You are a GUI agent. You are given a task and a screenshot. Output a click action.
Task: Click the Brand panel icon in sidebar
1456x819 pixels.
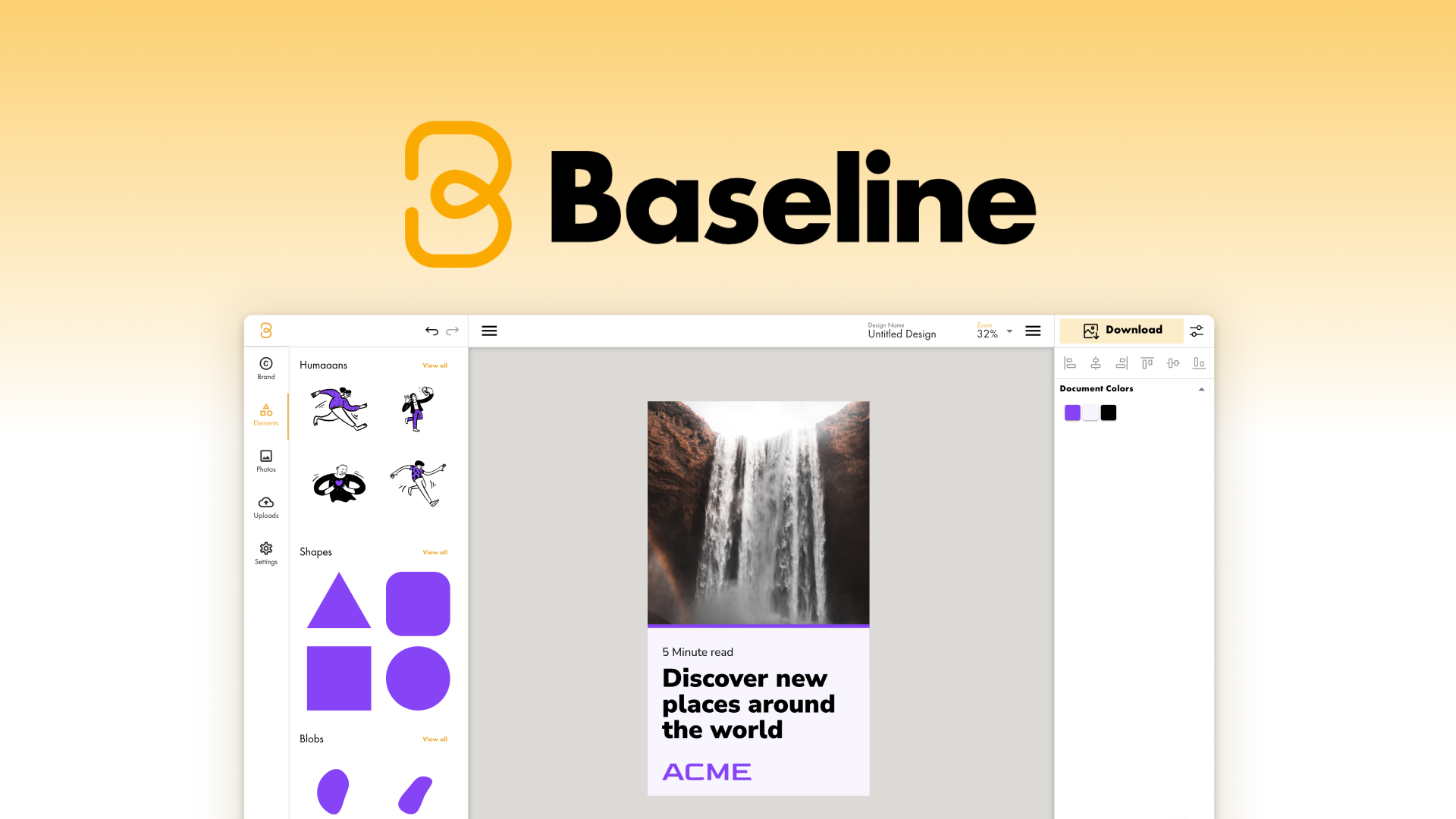(265, 368)
